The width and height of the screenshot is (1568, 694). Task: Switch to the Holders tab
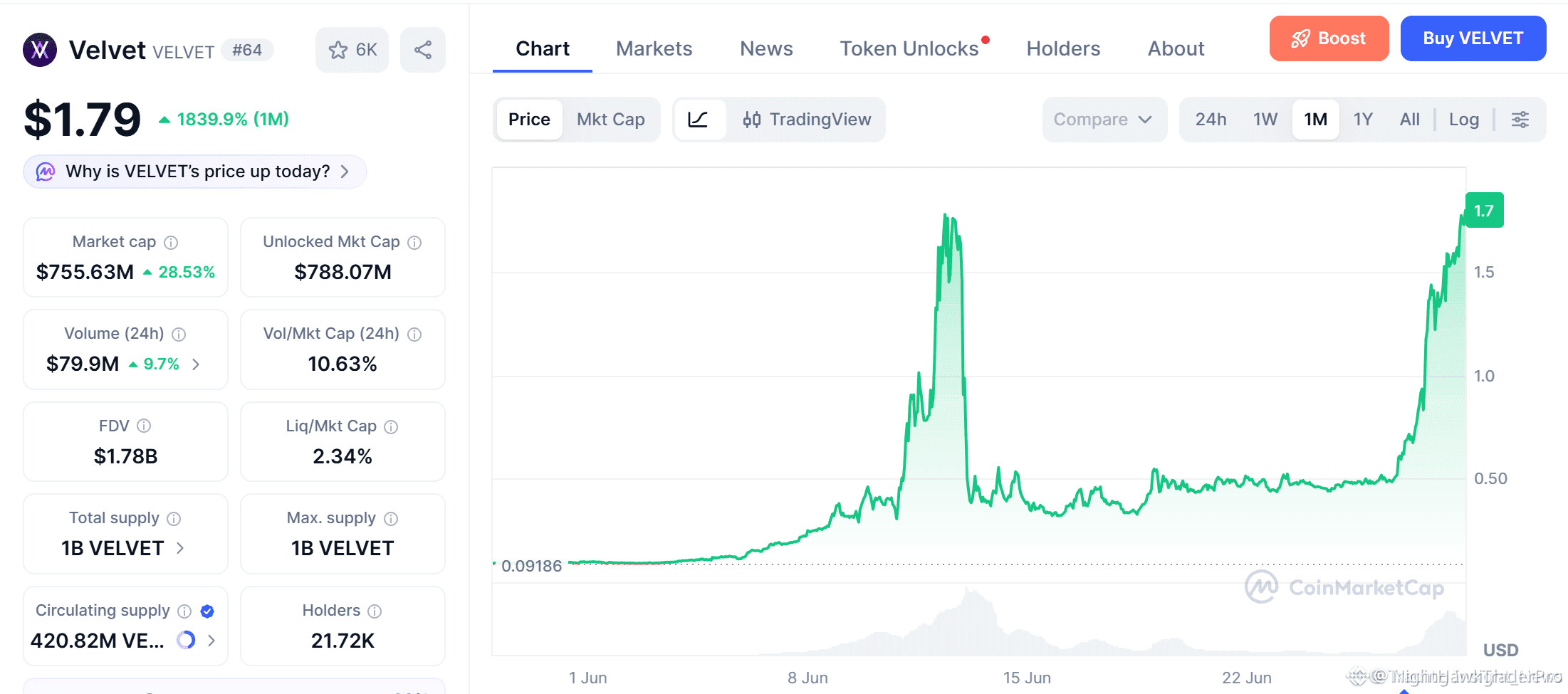(1063, 48)
